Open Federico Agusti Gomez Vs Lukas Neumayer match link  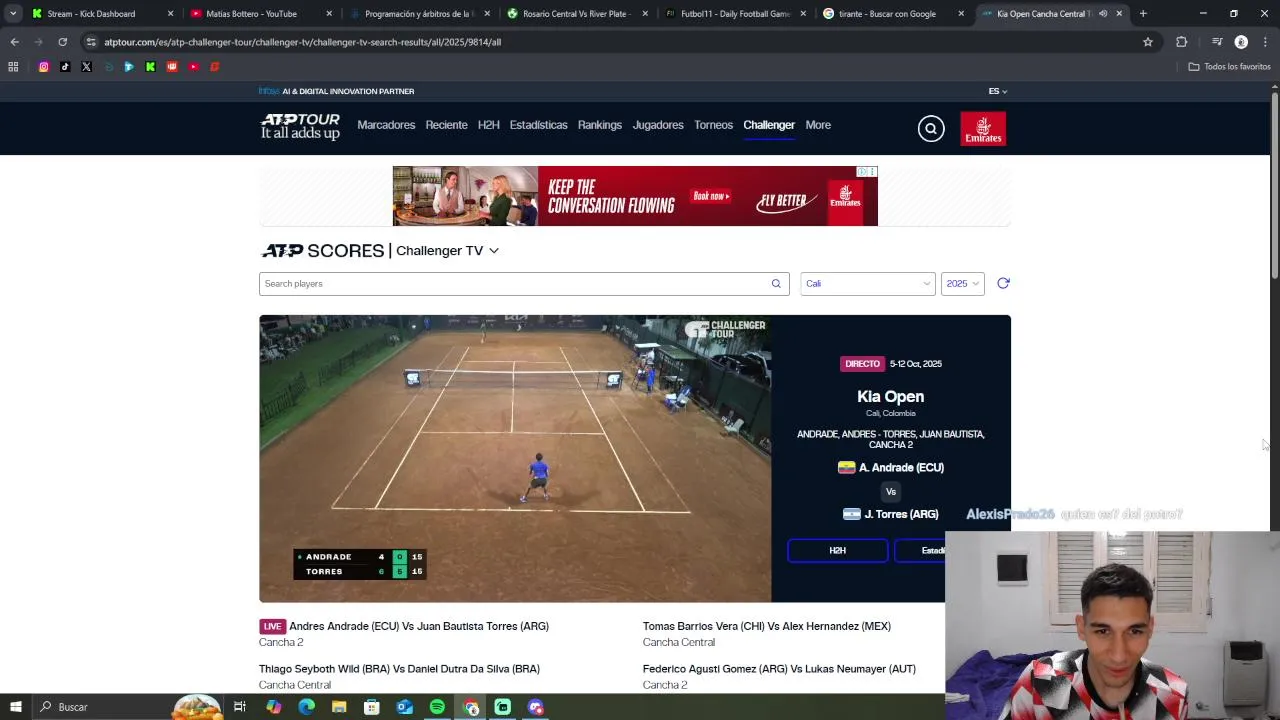pos(779,669)
